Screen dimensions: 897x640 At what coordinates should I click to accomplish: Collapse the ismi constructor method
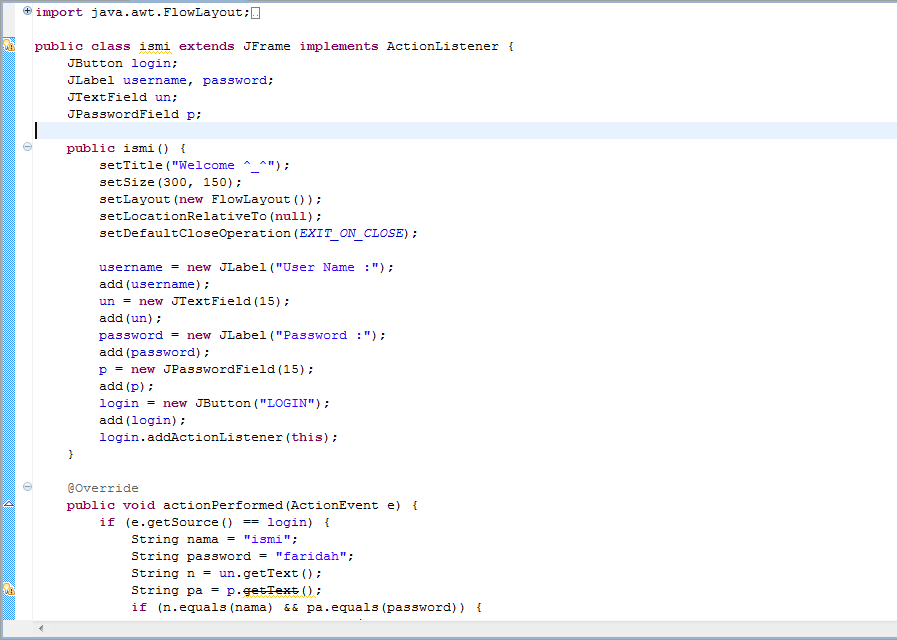click(x=27, y=147)
